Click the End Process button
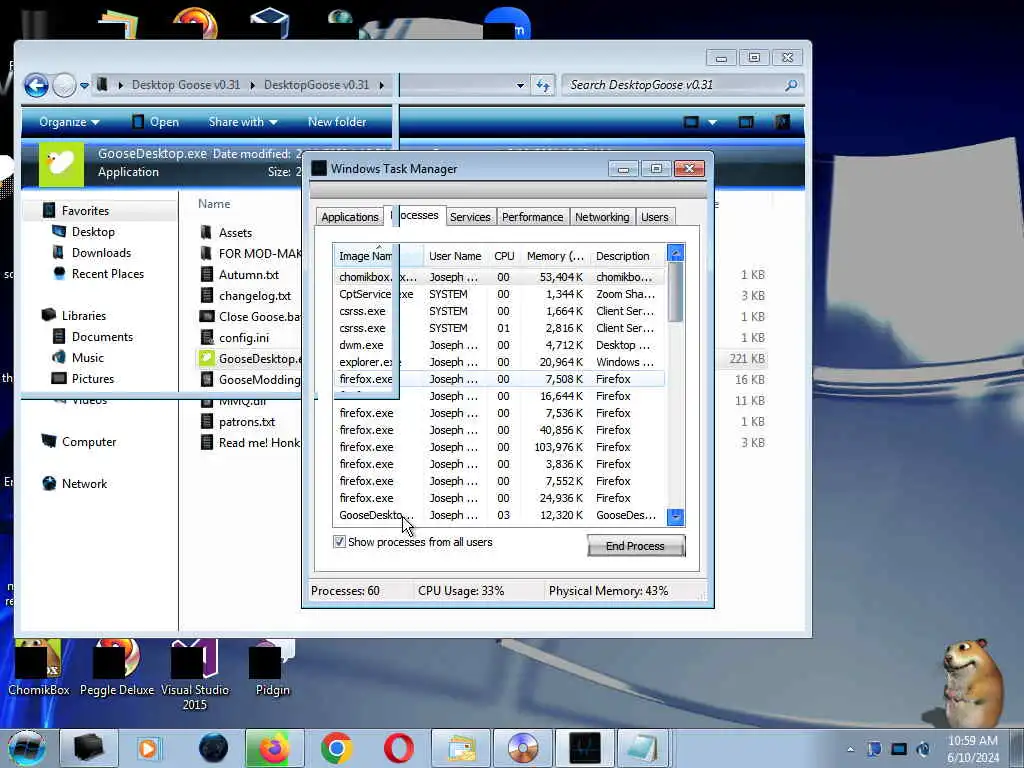 click(x=636, y=546)
